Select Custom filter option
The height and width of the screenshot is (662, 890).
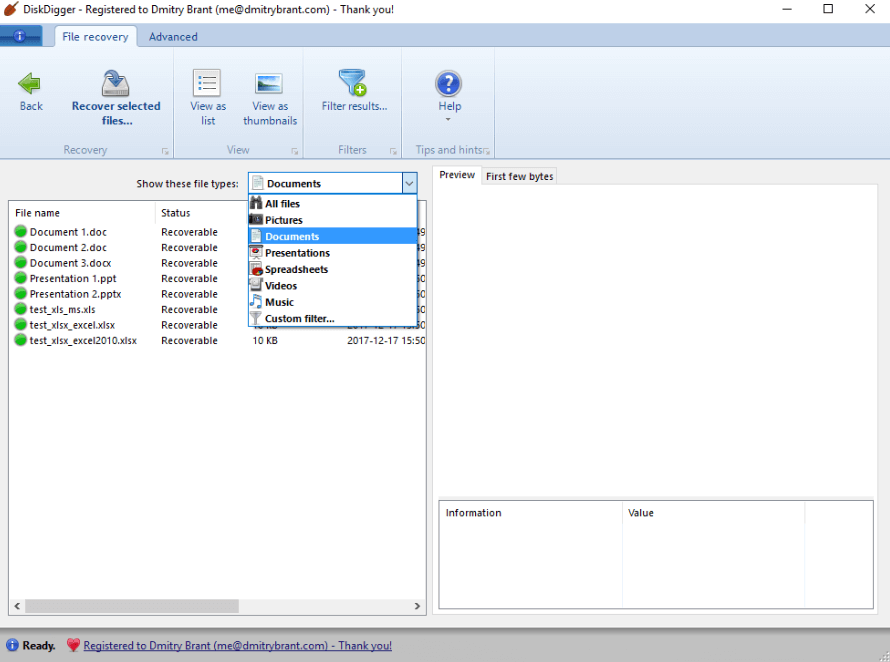tap(299, 319)
